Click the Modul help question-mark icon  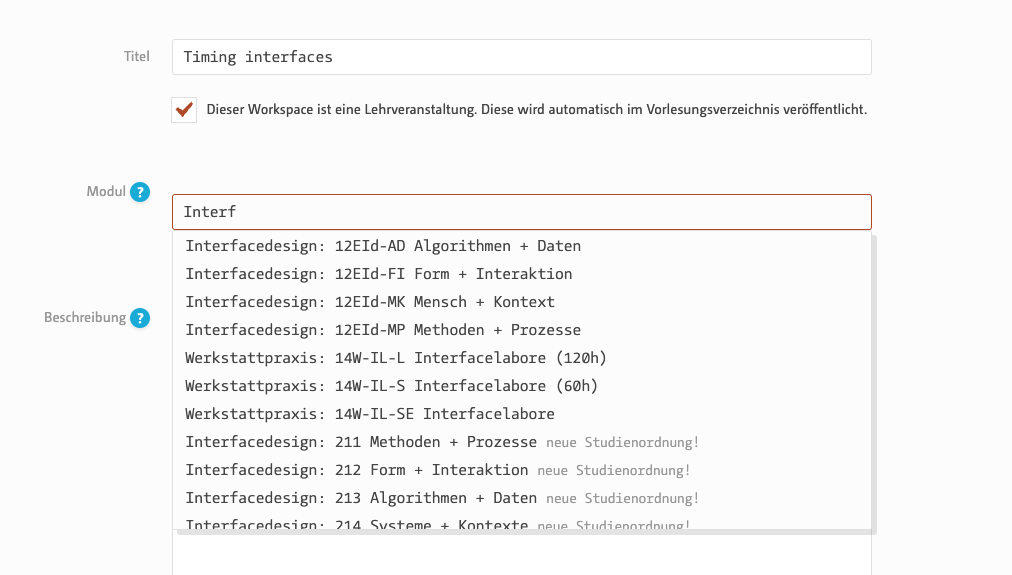pyautogui.click(x=140, y=192)
